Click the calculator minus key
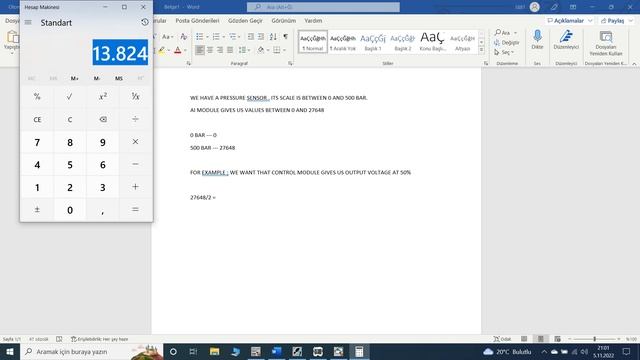Image resolution: width=640 pixels, height=360 pixels. [136, 164]
